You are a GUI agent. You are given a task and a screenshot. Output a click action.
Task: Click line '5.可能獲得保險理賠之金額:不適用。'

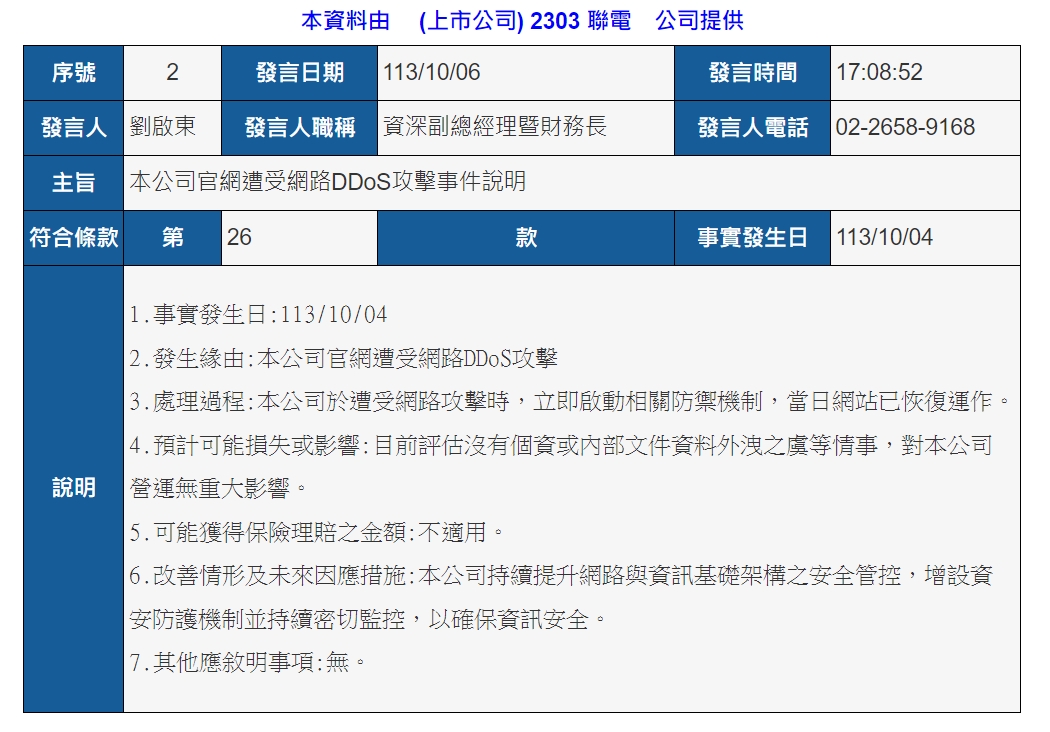point(317,532)
